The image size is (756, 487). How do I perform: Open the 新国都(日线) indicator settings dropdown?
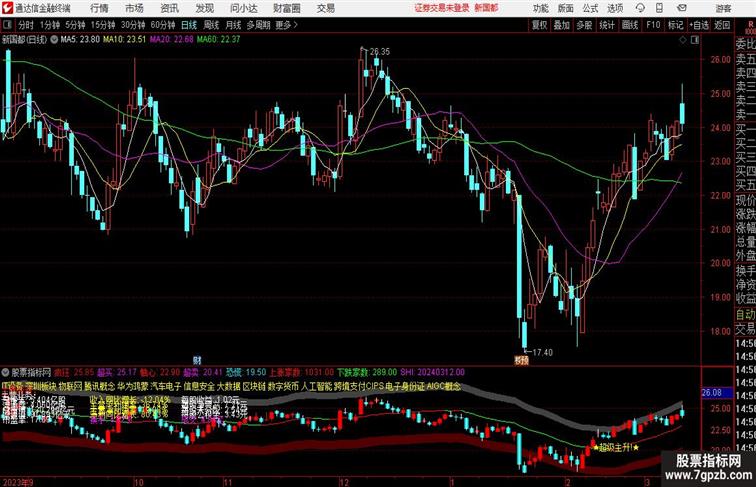(54, 40)
